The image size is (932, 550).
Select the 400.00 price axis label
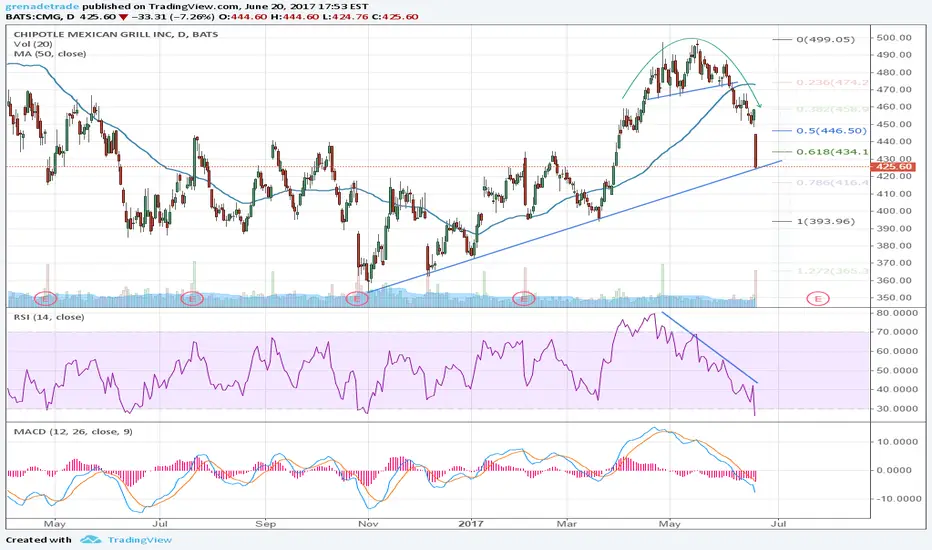[x=894, y=211]
